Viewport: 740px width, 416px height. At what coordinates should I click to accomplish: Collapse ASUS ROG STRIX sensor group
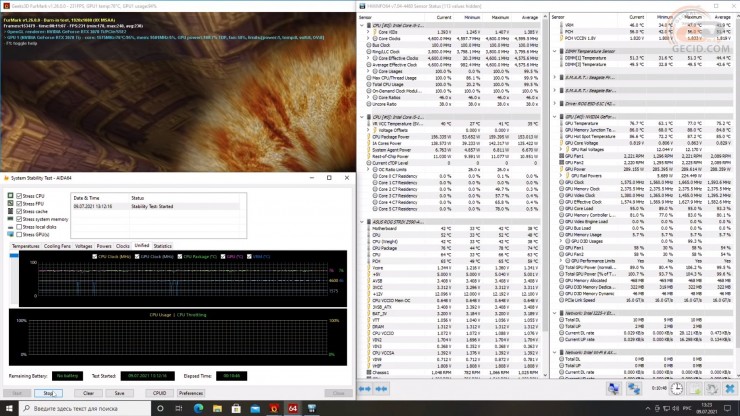tap(362, 222)
